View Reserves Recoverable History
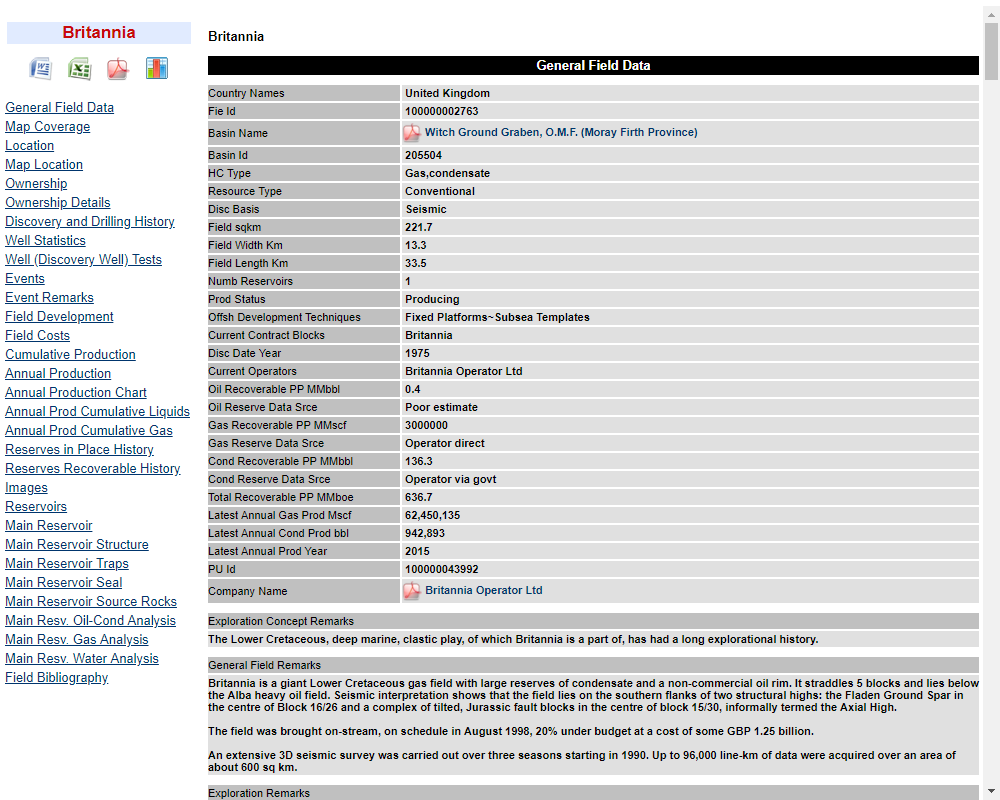This screenshot has height=800, width=1000. pyautogui.click(x=92, y=469)
